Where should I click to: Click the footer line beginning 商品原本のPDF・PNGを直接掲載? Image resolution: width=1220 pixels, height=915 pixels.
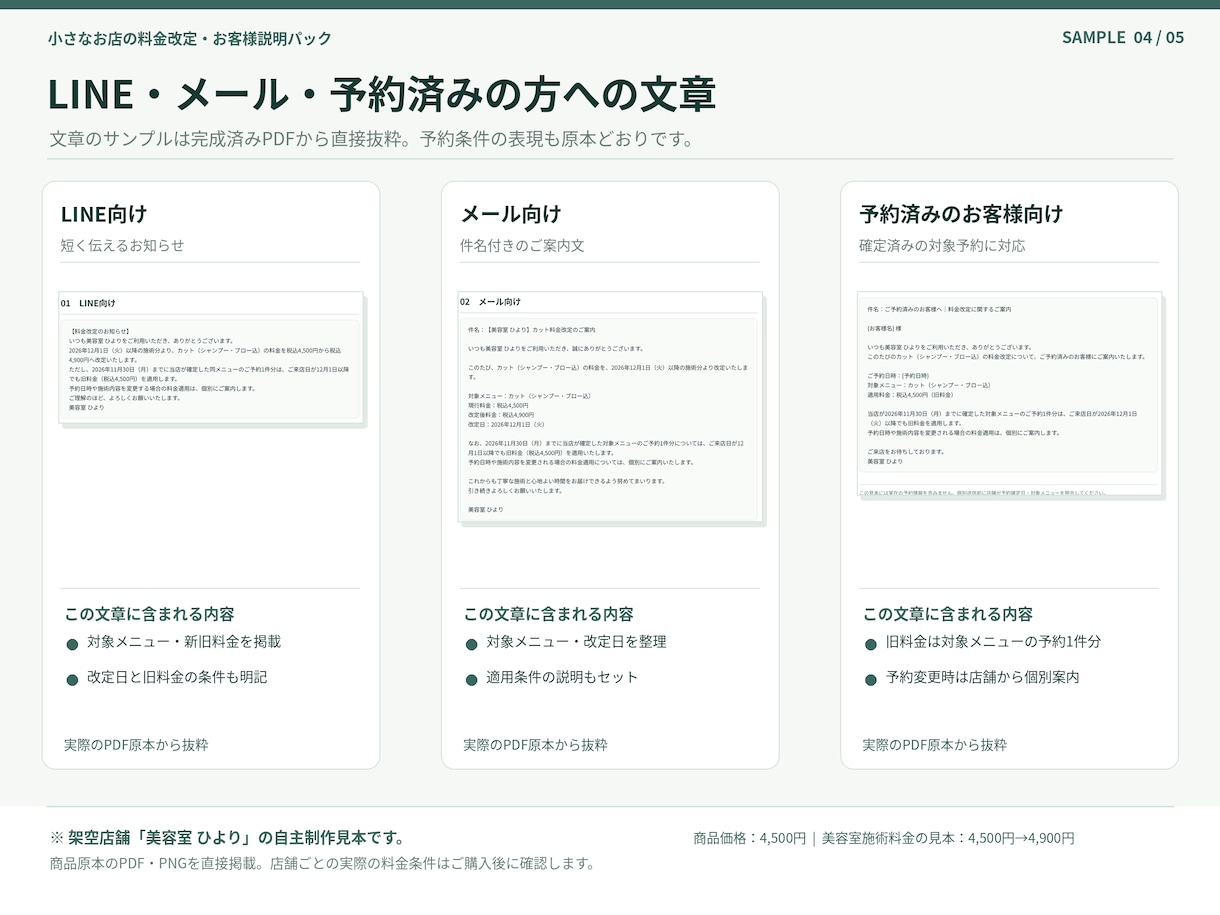[322, 863]
